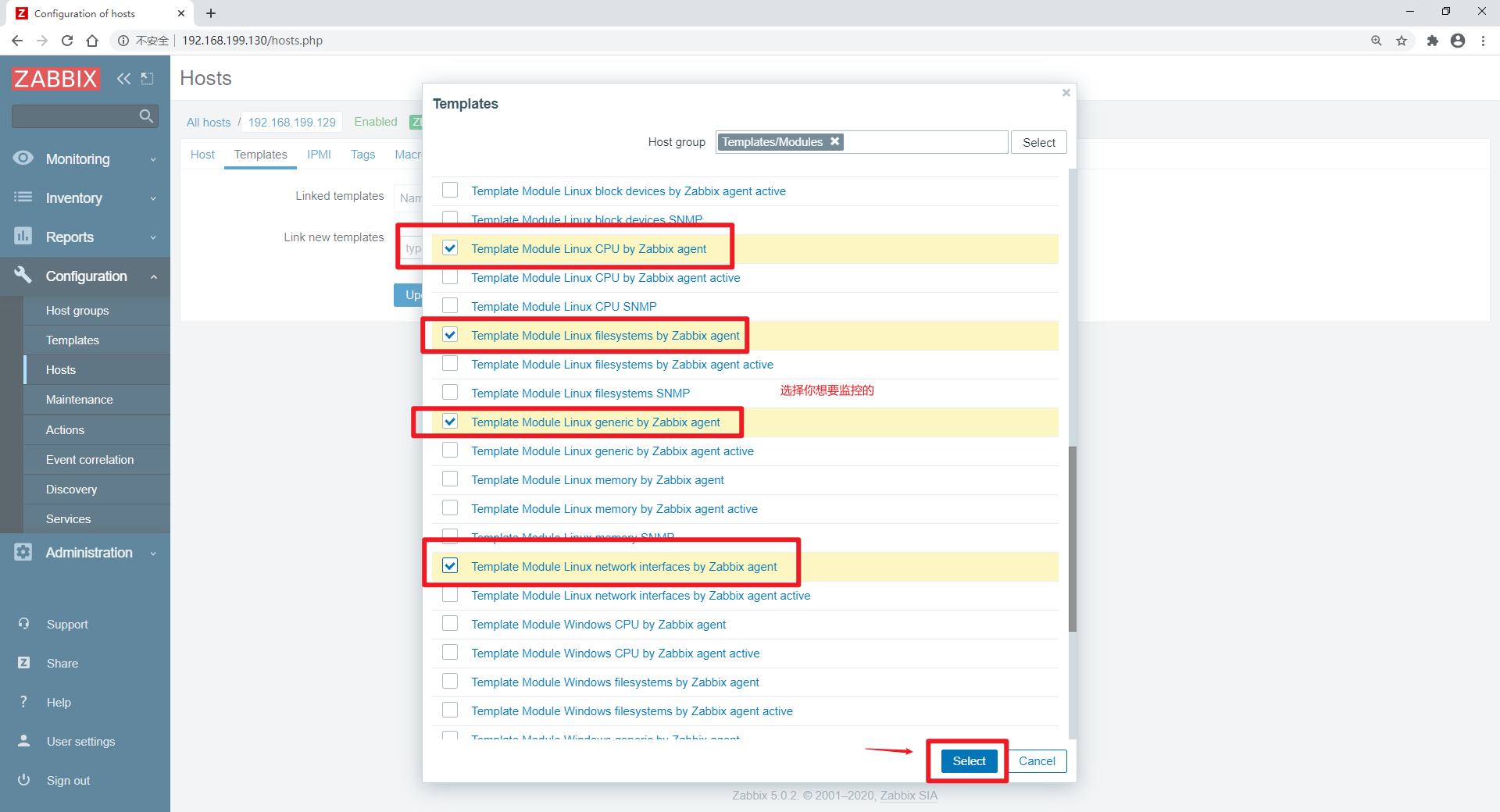Click the ZABBIX logo

click(x=55, y=78)
